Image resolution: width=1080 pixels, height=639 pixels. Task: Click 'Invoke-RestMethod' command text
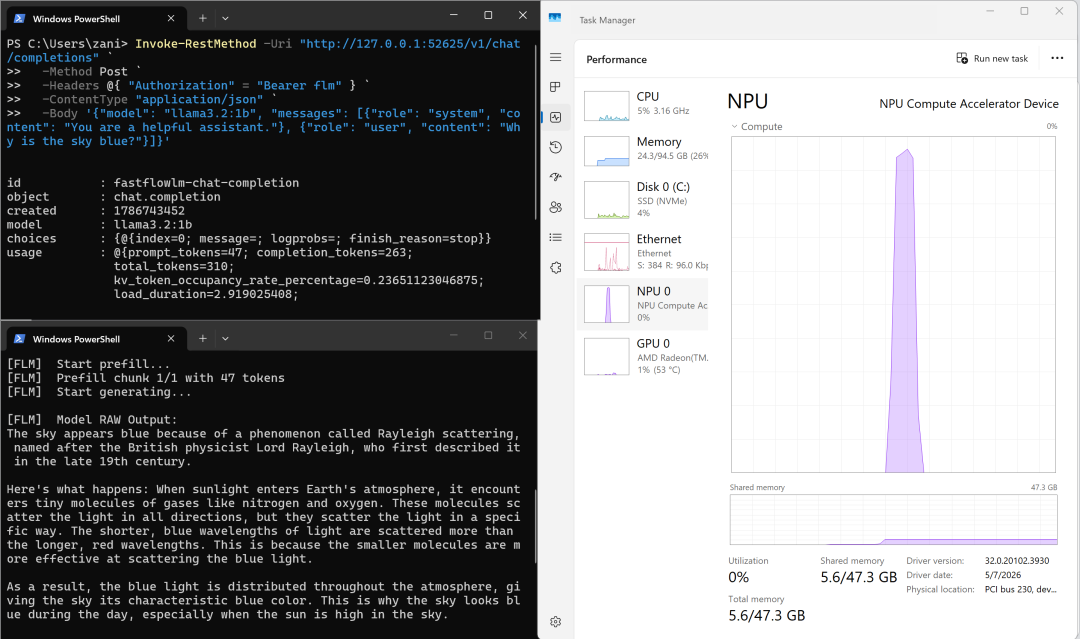coord(196,43)
